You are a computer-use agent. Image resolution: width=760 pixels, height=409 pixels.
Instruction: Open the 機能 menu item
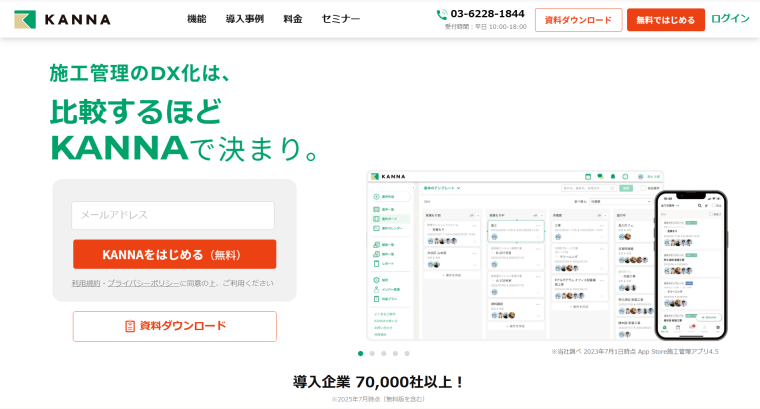196,19
